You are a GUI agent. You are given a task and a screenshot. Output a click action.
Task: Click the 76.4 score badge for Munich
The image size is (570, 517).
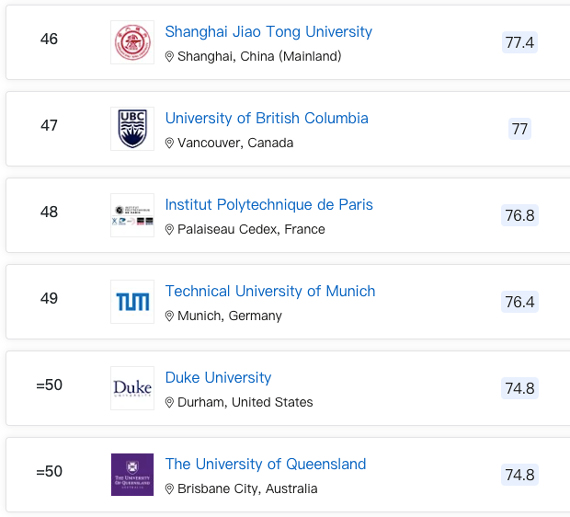click(520, 302)
